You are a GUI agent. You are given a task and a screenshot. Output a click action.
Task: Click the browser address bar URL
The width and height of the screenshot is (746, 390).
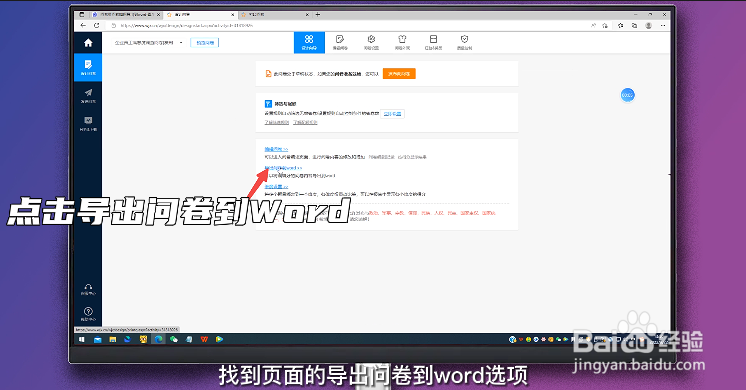(187, 26)
